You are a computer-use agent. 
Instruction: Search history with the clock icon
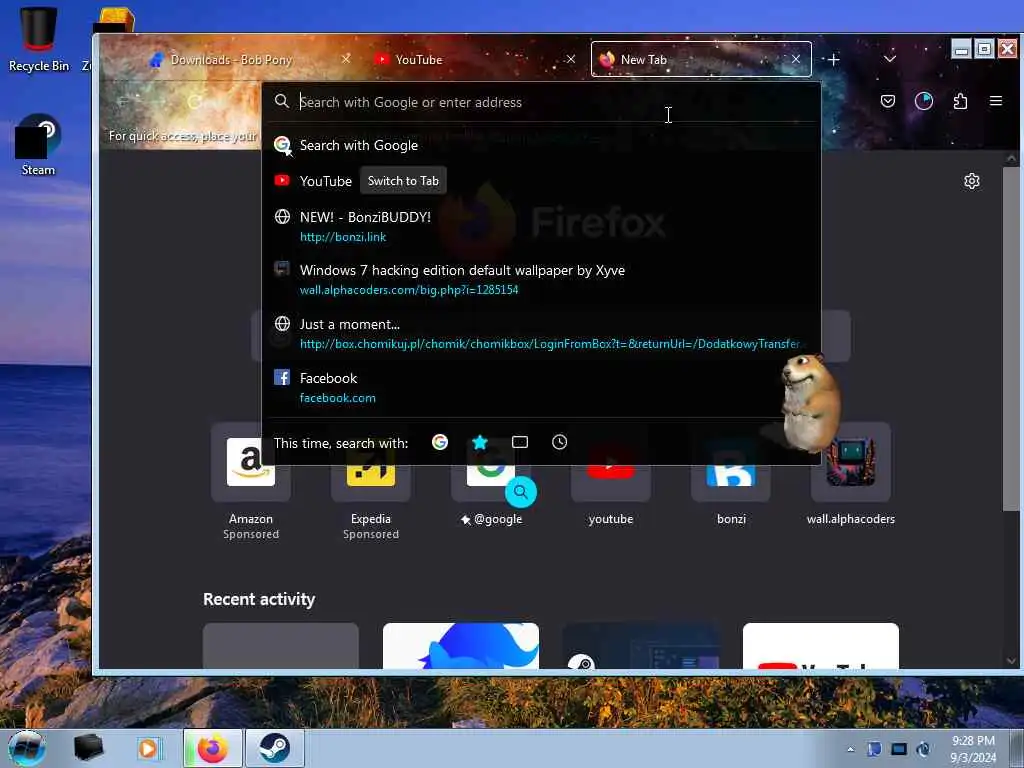pyautogui.click(x=560, y=443)
